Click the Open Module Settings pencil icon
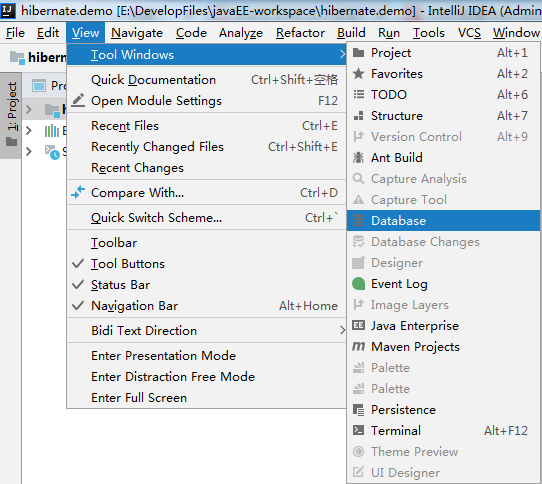Viewport: 542px width, 484px height. [x=78, y=100]
